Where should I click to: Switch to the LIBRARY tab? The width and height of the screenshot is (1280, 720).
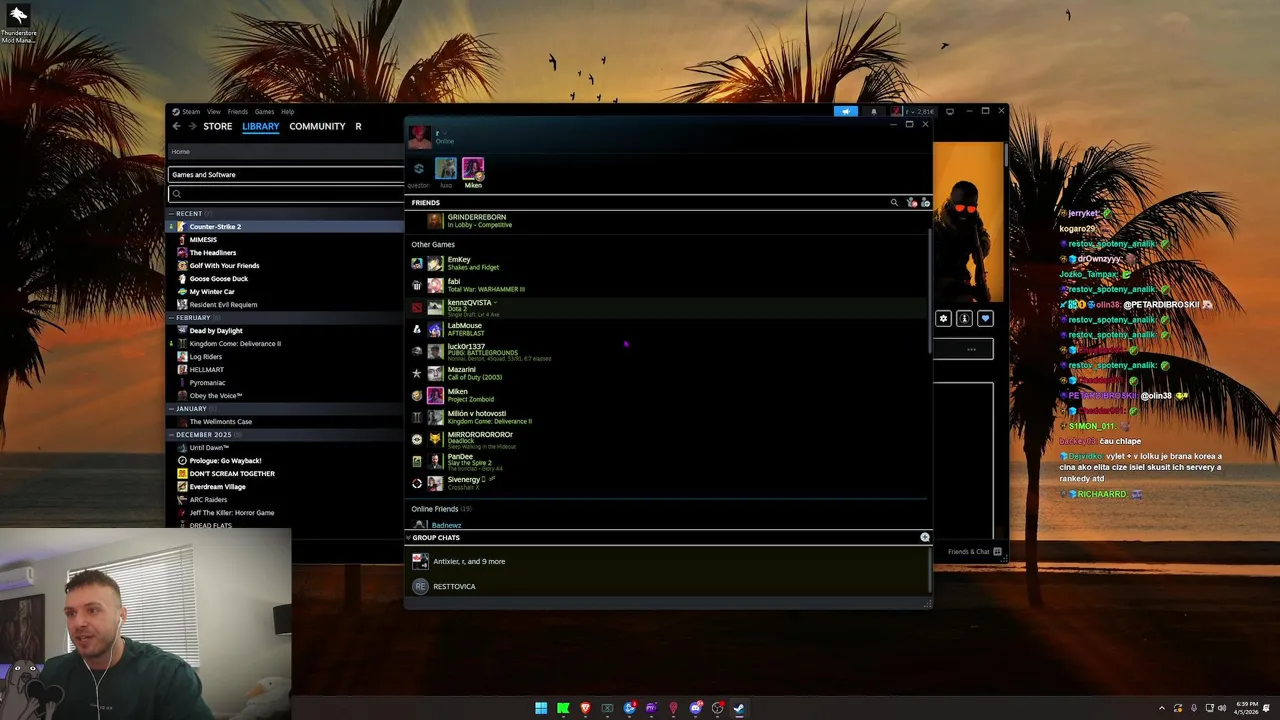260,126
